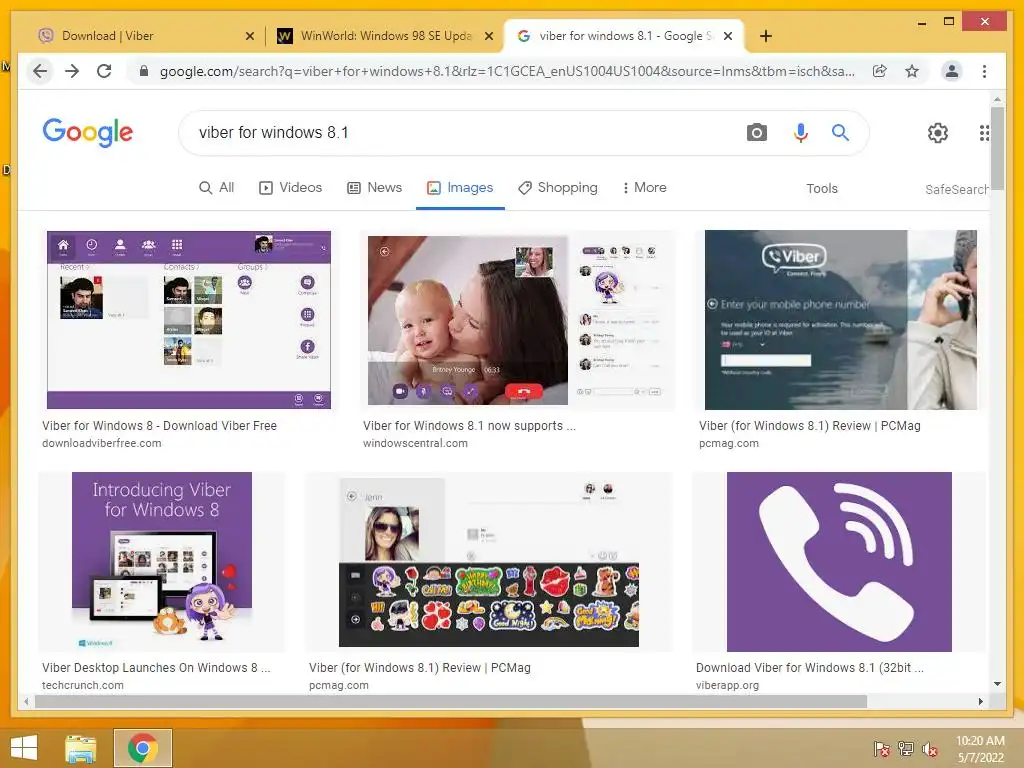1024x768 pixels.
Task: Start voice search microphone
Action: click(801, 133)
